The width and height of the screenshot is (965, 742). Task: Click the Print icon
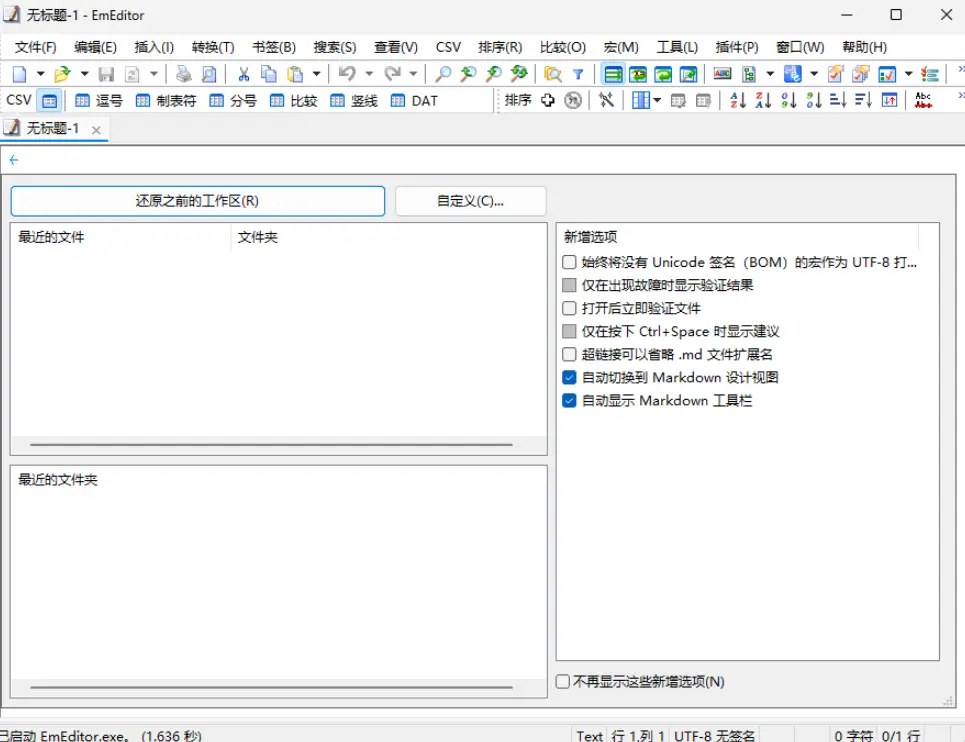183,74
